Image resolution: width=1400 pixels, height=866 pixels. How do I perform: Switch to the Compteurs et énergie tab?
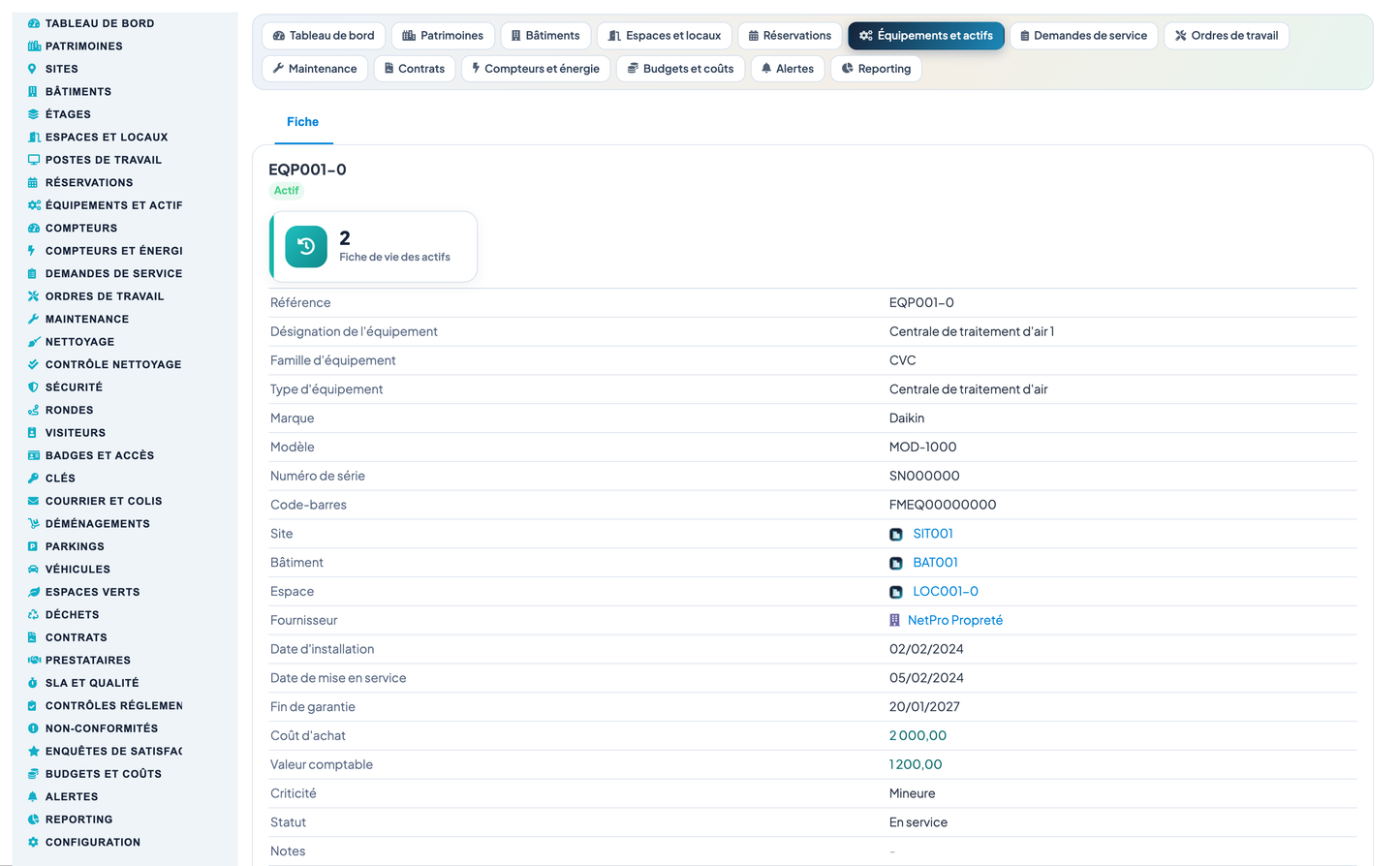[x=536, y=69]
